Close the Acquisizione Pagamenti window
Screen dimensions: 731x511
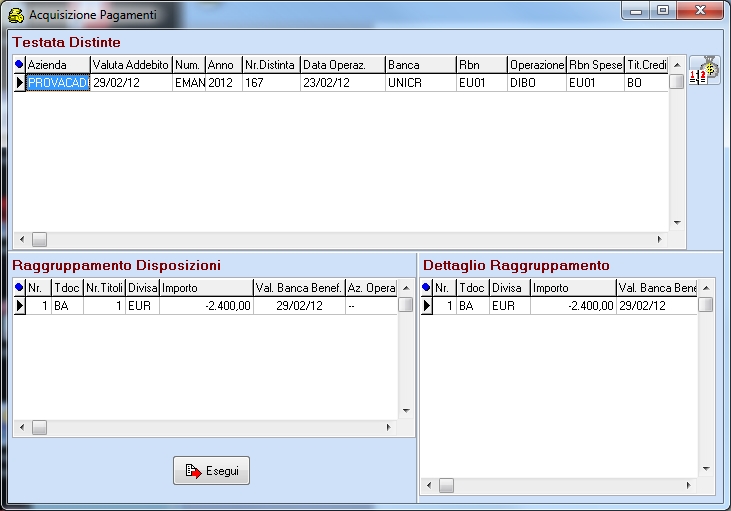pyautogui.click(x=700, y=10)
